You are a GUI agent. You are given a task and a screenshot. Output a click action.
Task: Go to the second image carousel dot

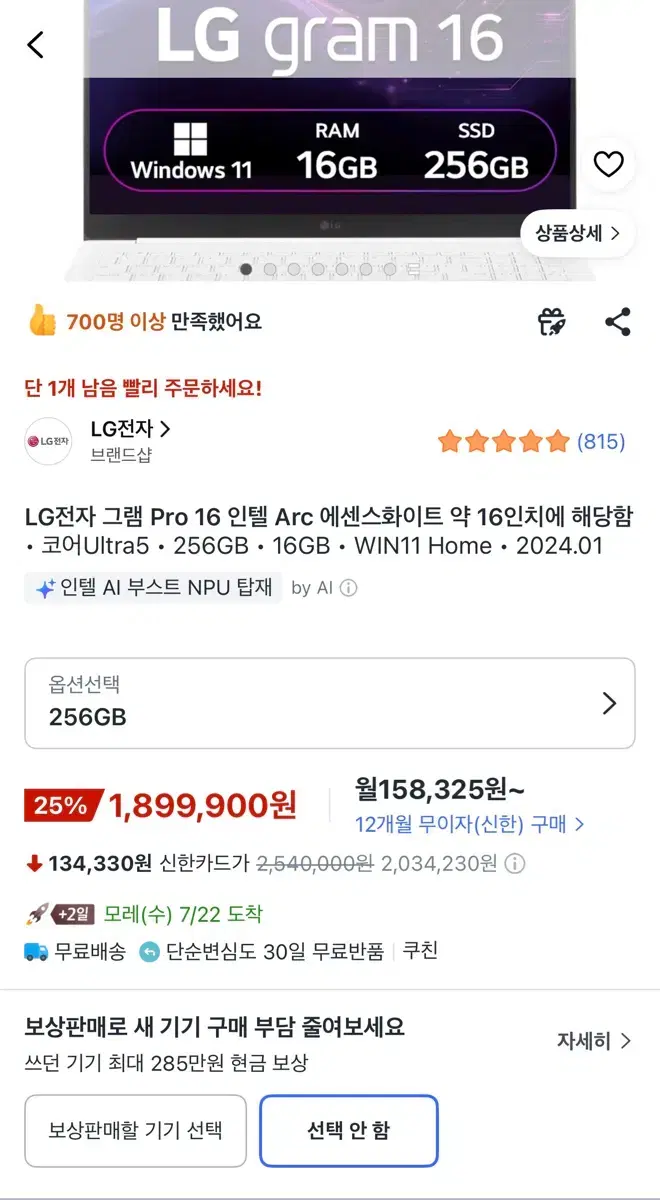coord(270,269)
